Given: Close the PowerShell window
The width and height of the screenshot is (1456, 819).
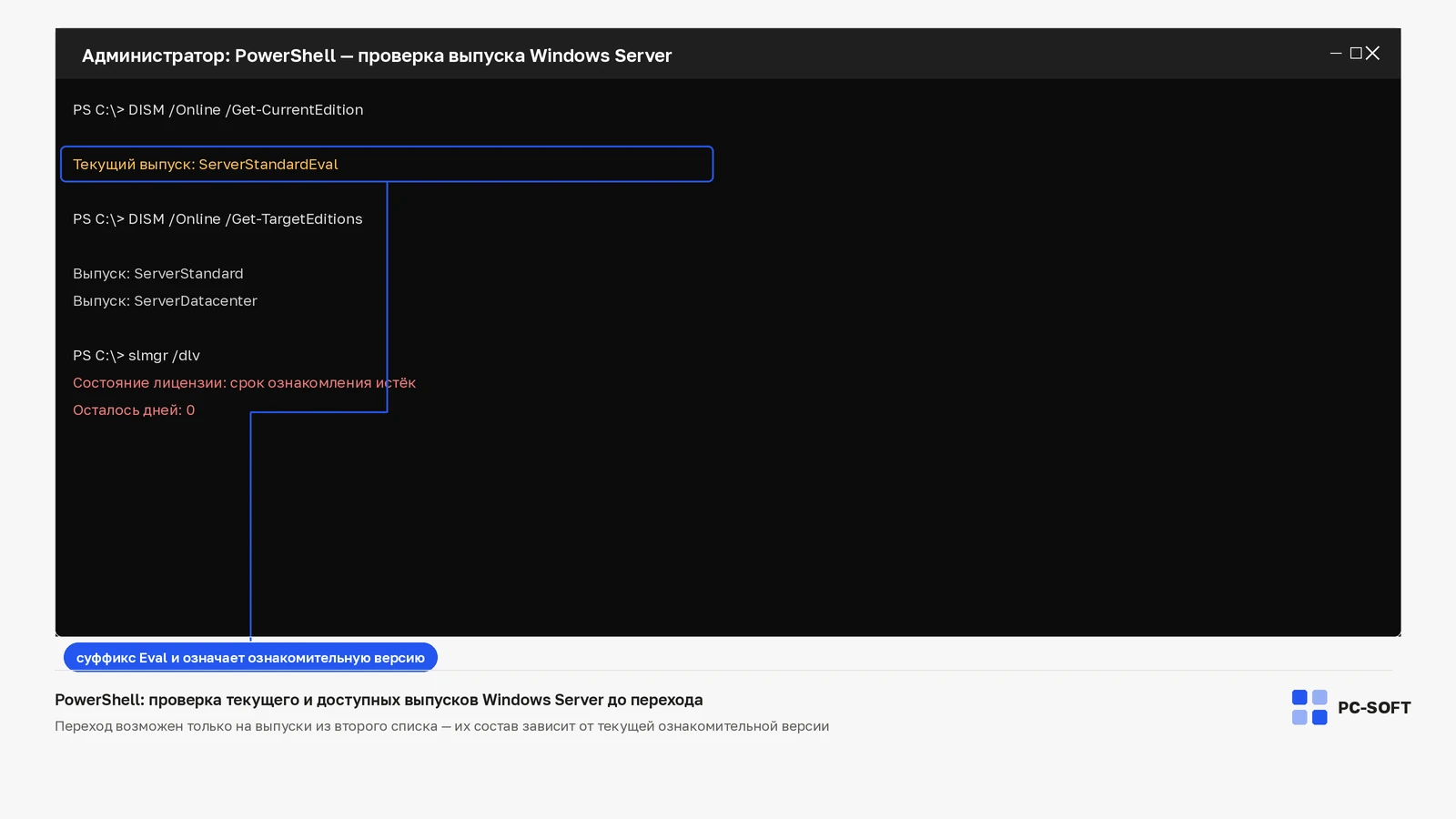Looking at the screenshot, I should (1372, 54).
